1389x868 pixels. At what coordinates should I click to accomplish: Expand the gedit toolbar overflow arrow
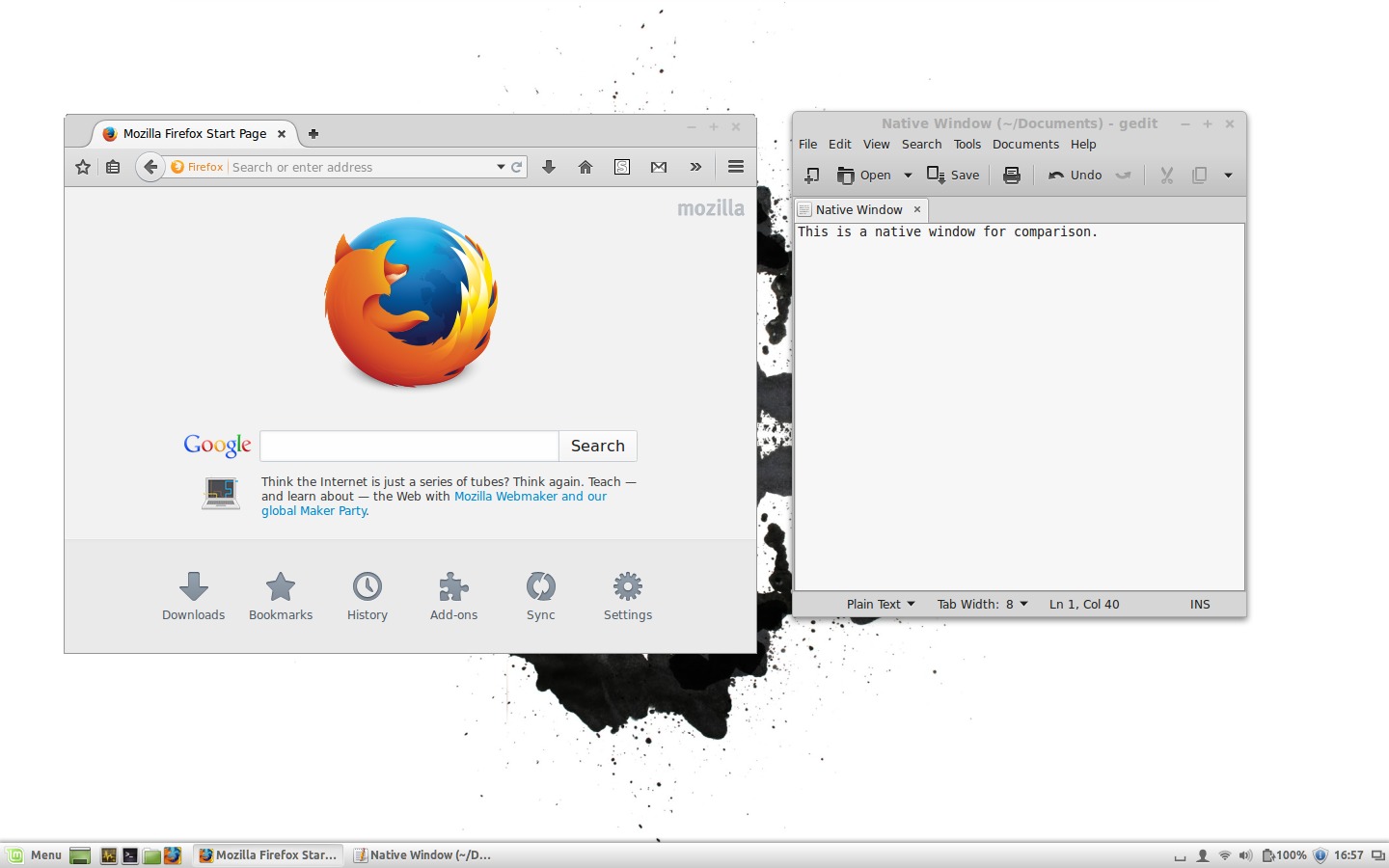[1228, 175]
